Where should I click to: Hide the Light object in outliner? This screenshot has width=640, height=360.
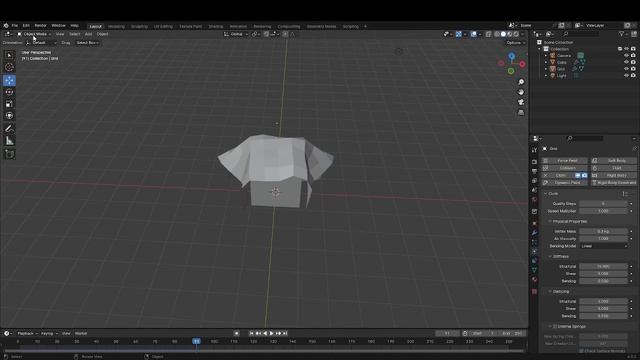click(x=626, y=75)
